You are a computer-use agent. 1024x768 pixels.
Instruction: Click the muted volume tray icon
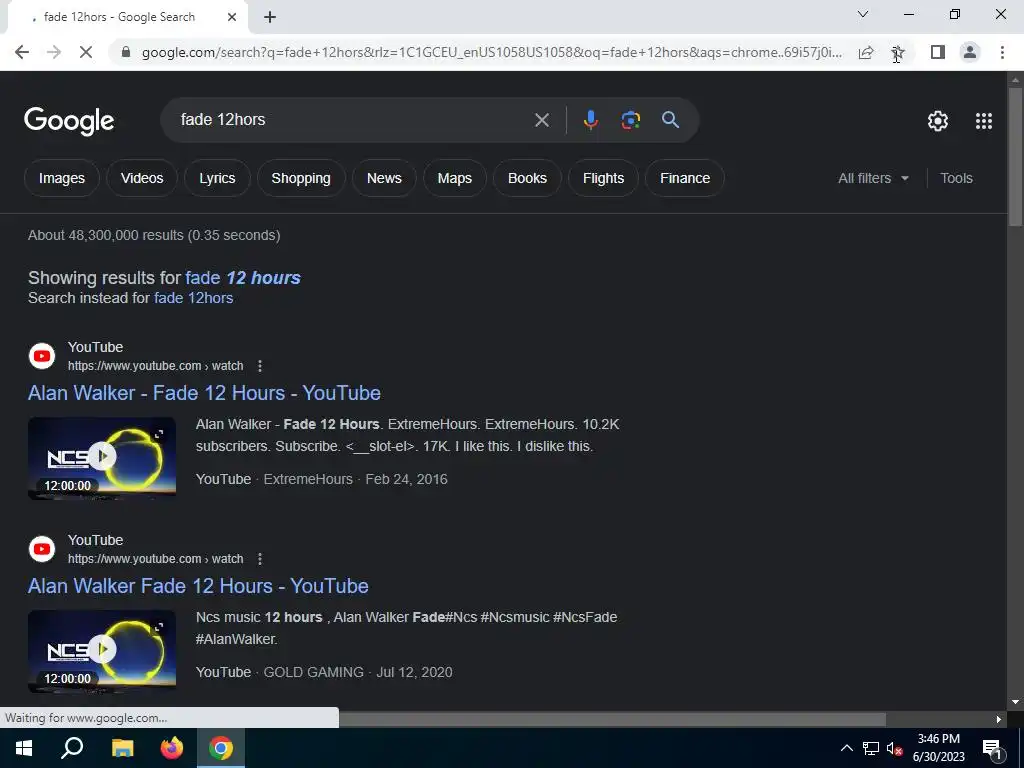pyautogui.click(x=895, y=748)
